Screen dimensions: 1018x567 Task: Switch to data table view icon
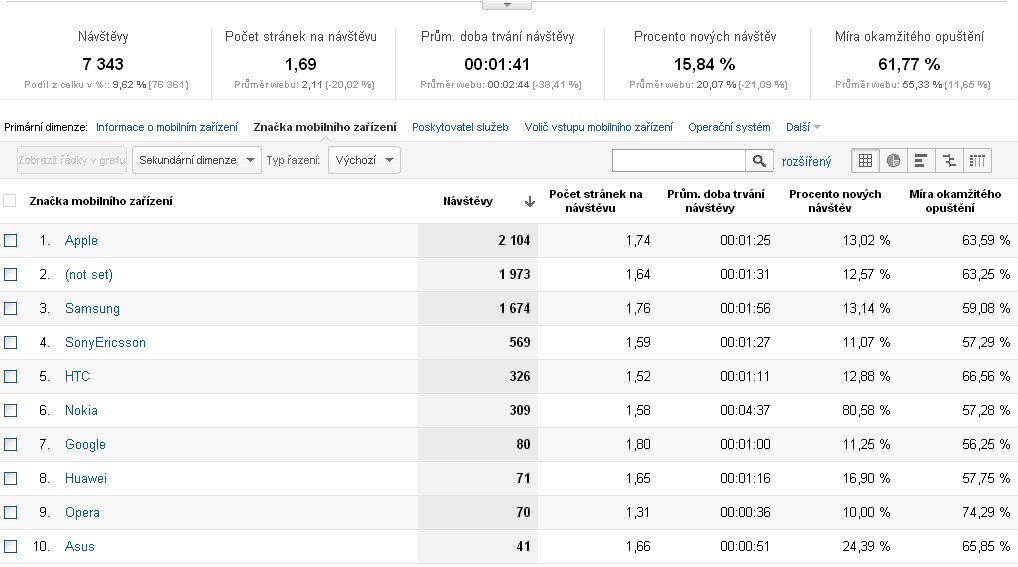[865, 160]
